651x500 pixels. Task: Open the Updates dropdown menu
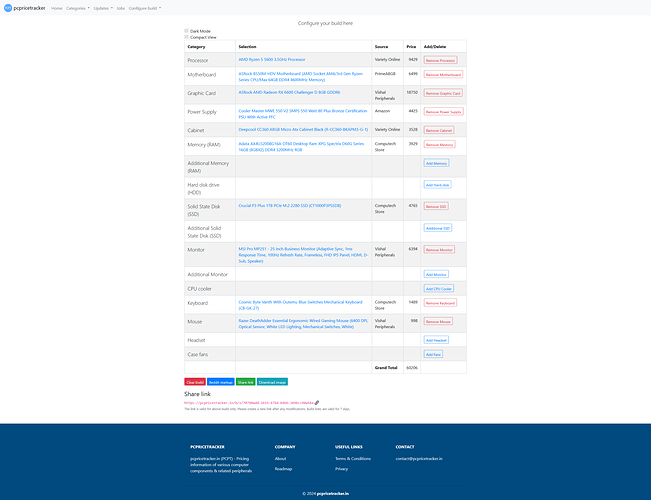pos(103,8)
